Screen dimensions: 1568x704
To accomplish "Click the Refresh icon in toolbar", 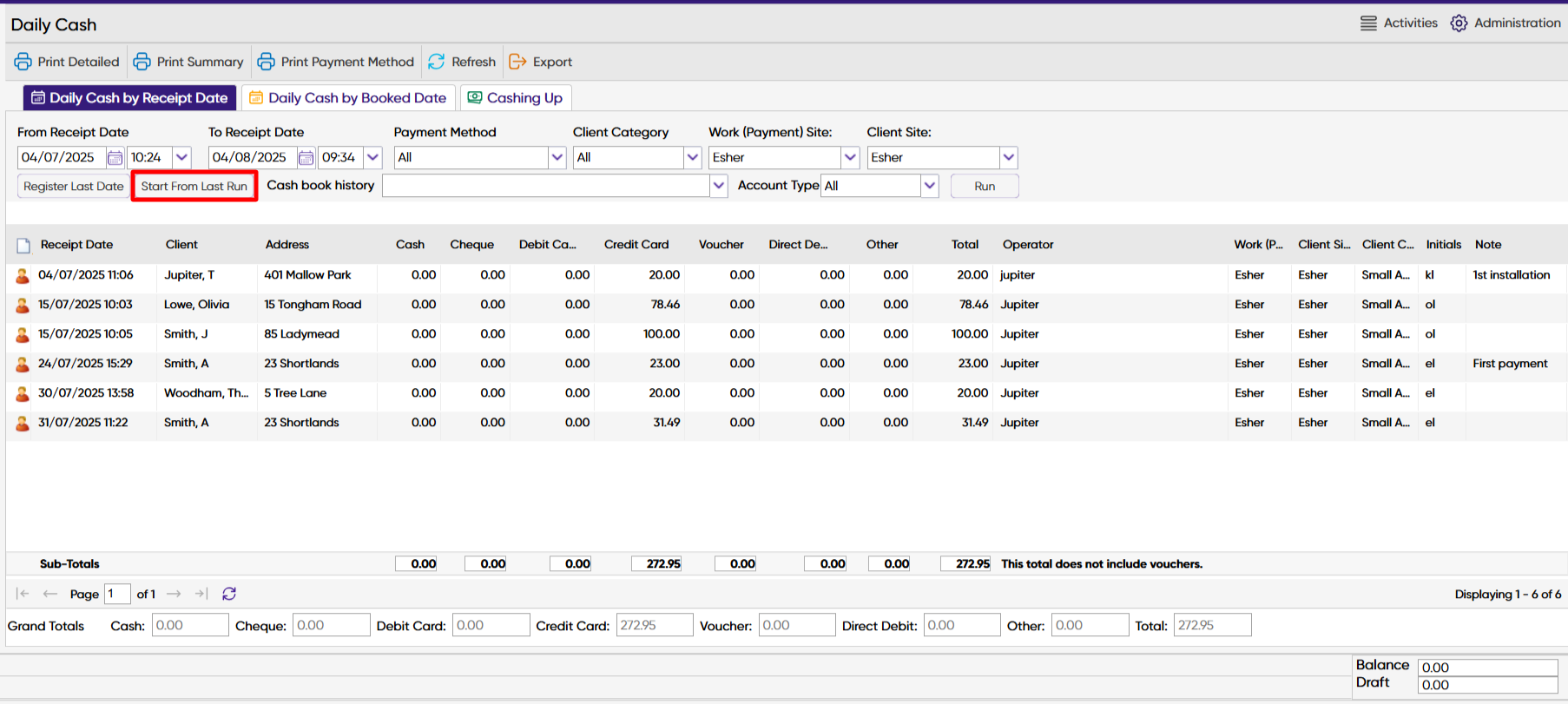I will [x=437, y=62].
